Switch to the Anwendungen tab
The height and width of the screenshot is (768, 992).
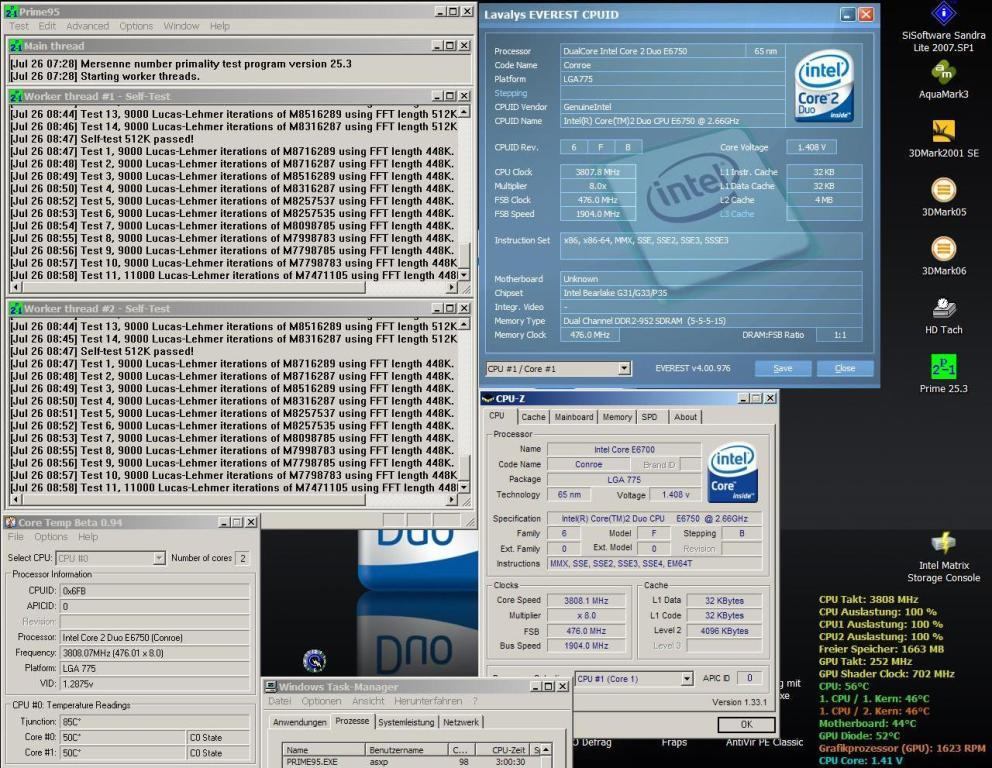pyautogui.click(x=300, y=722)
